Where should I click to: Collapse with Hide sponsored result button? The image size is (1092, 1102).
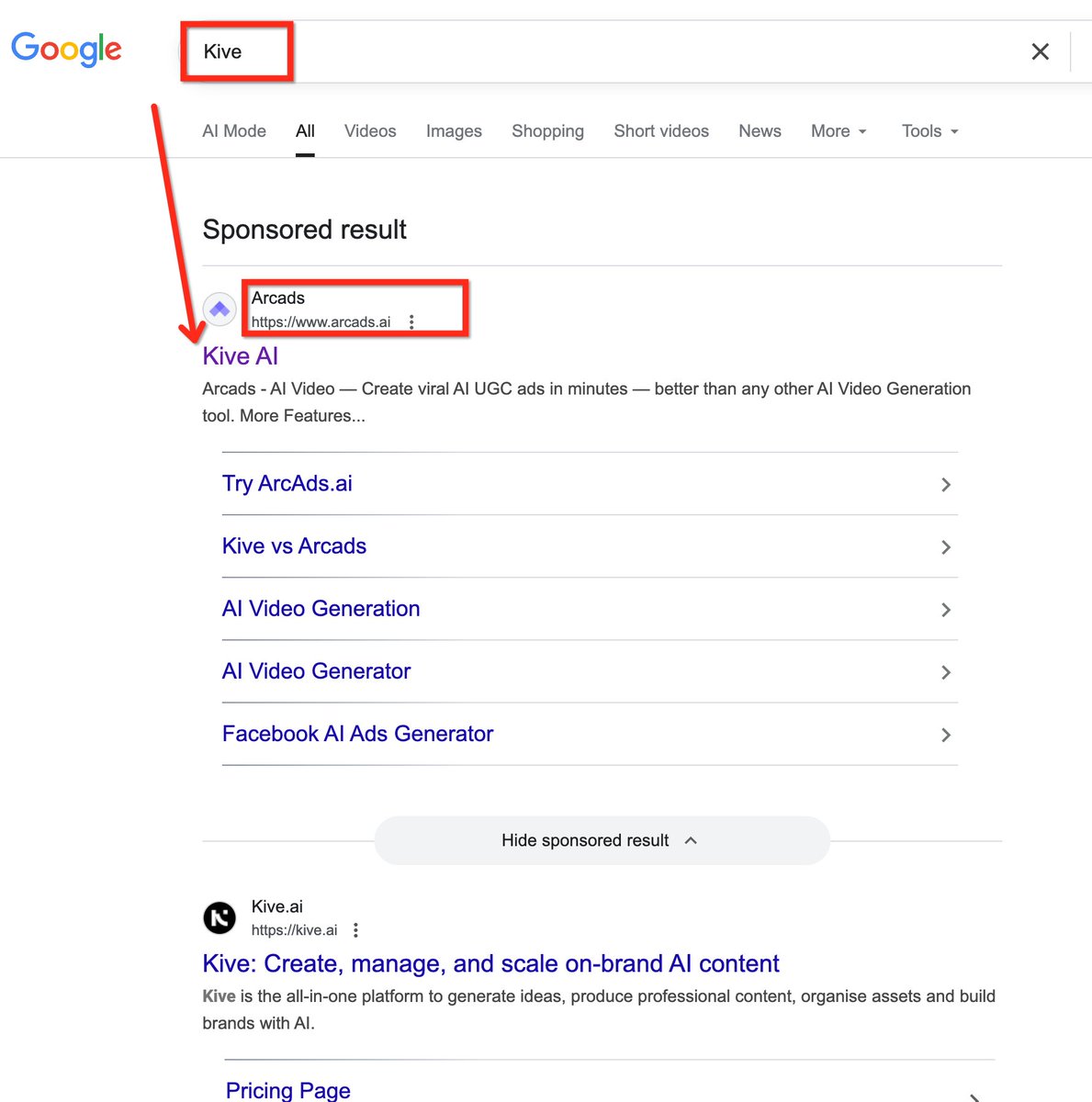[x=602, y=840]
